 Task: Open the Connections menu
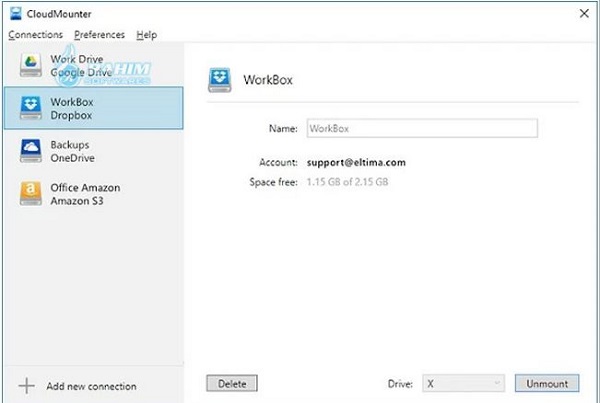click(36, 35)
